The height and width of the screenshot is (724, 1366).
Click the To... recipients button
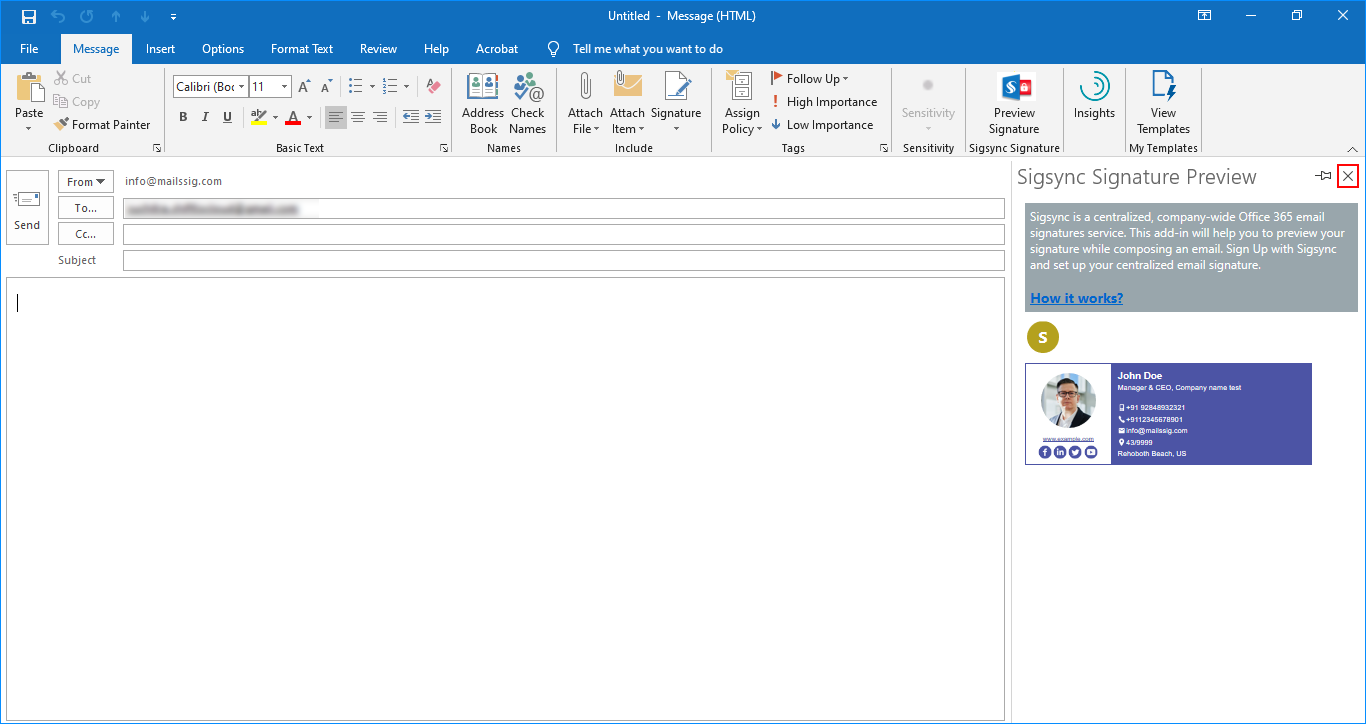point(86,208)
